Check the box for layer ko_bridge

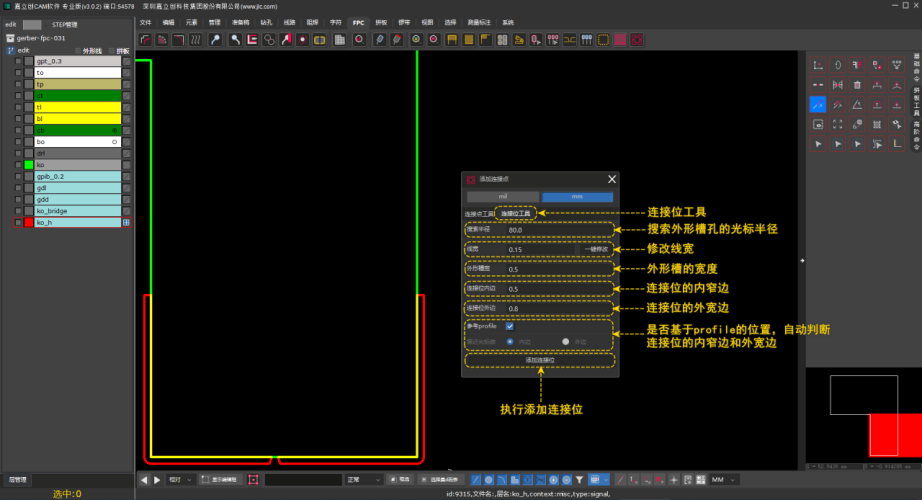coord(18,211)
